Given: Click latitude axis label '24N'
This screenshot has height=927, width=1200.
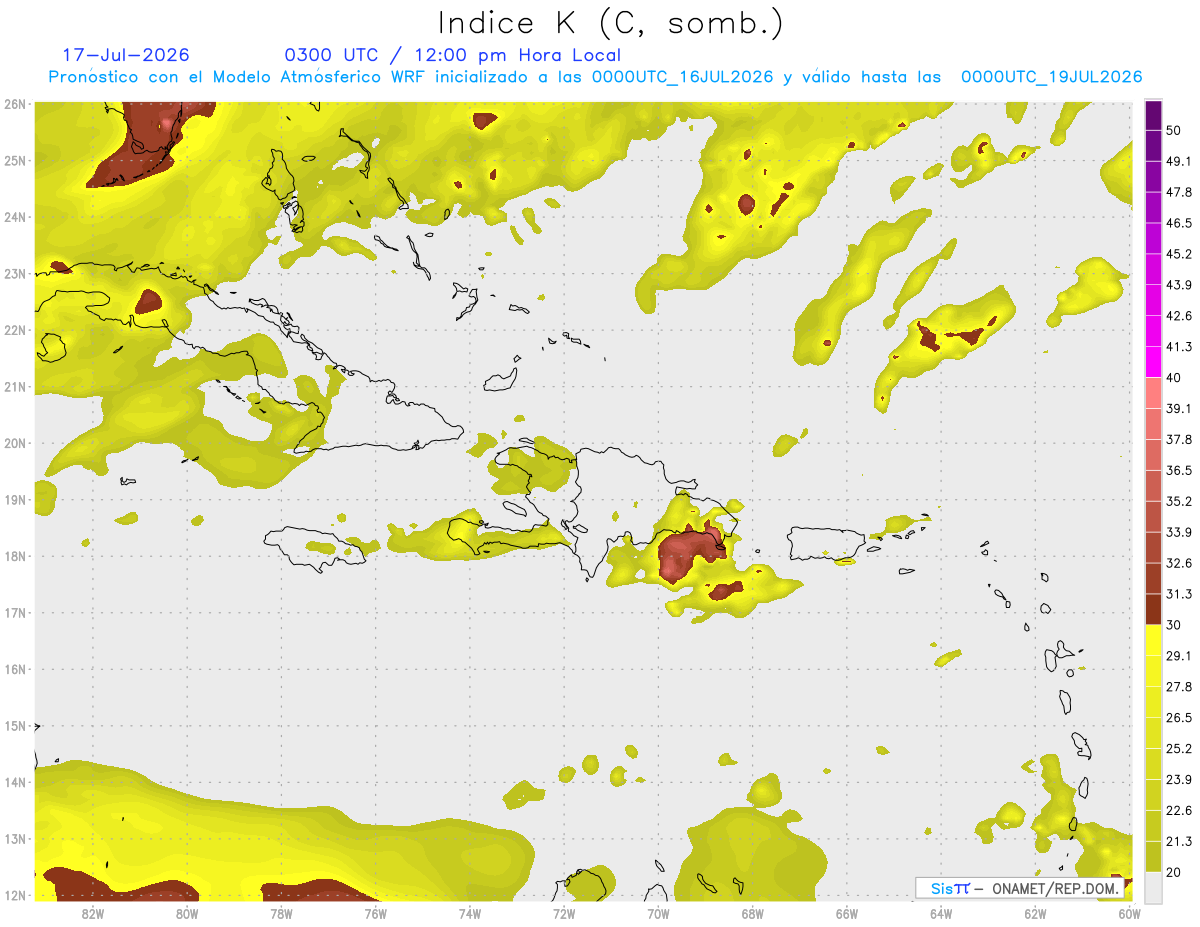Looking at the screenshot, I should 15,217.
